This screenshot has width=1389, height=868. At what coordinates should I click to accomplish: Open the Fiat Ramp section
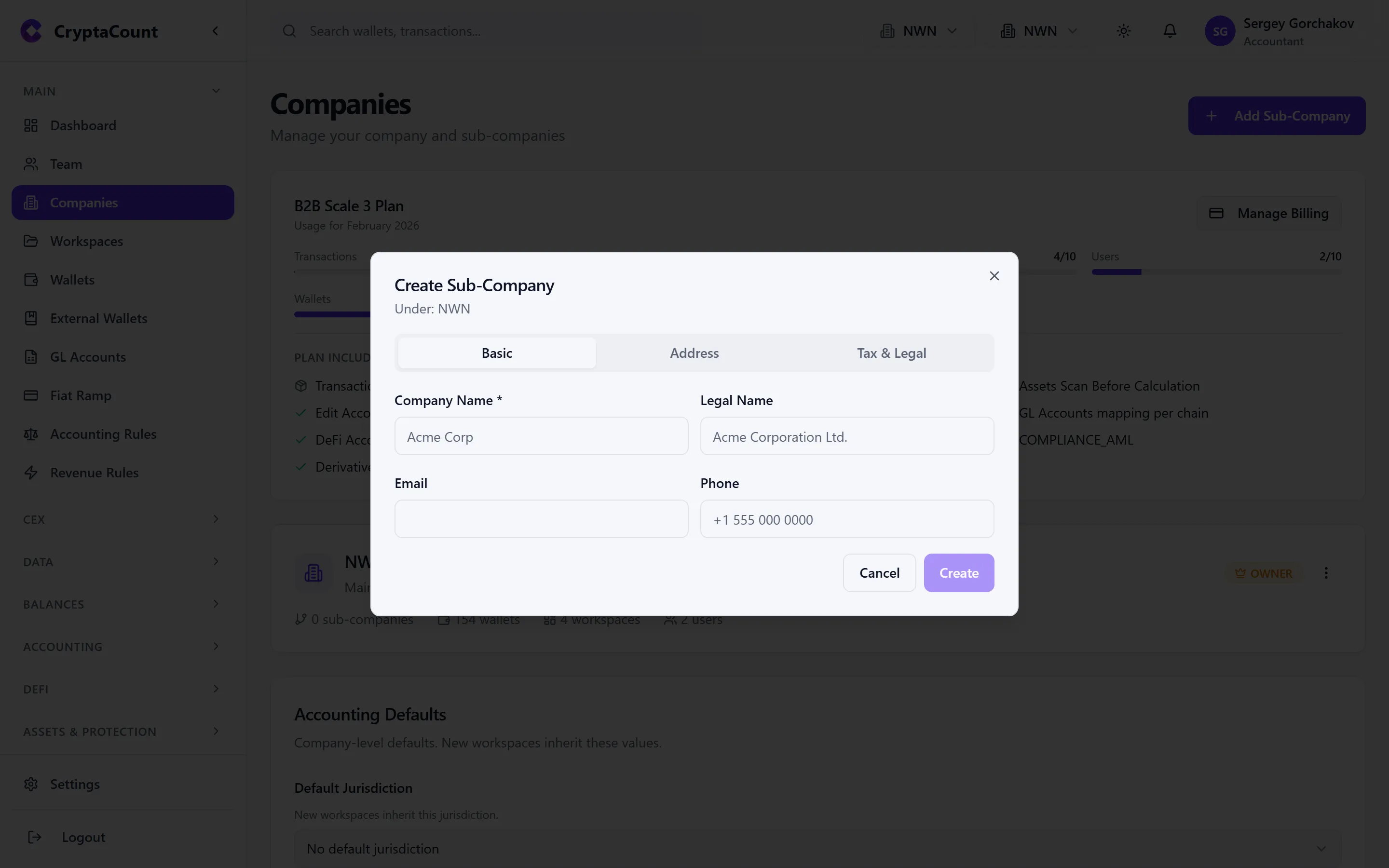79,395
